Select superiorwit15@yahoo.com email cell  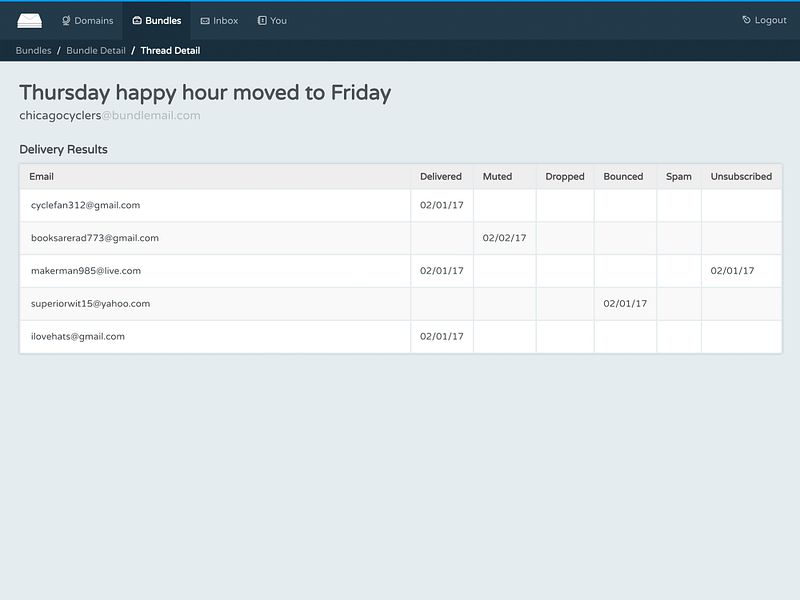pos(215,304)
